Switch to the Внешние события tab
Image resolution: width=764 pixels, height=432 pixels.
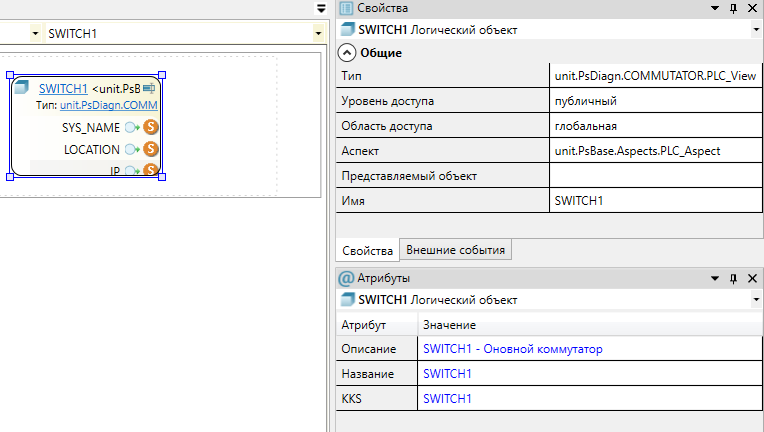(456, 250)
